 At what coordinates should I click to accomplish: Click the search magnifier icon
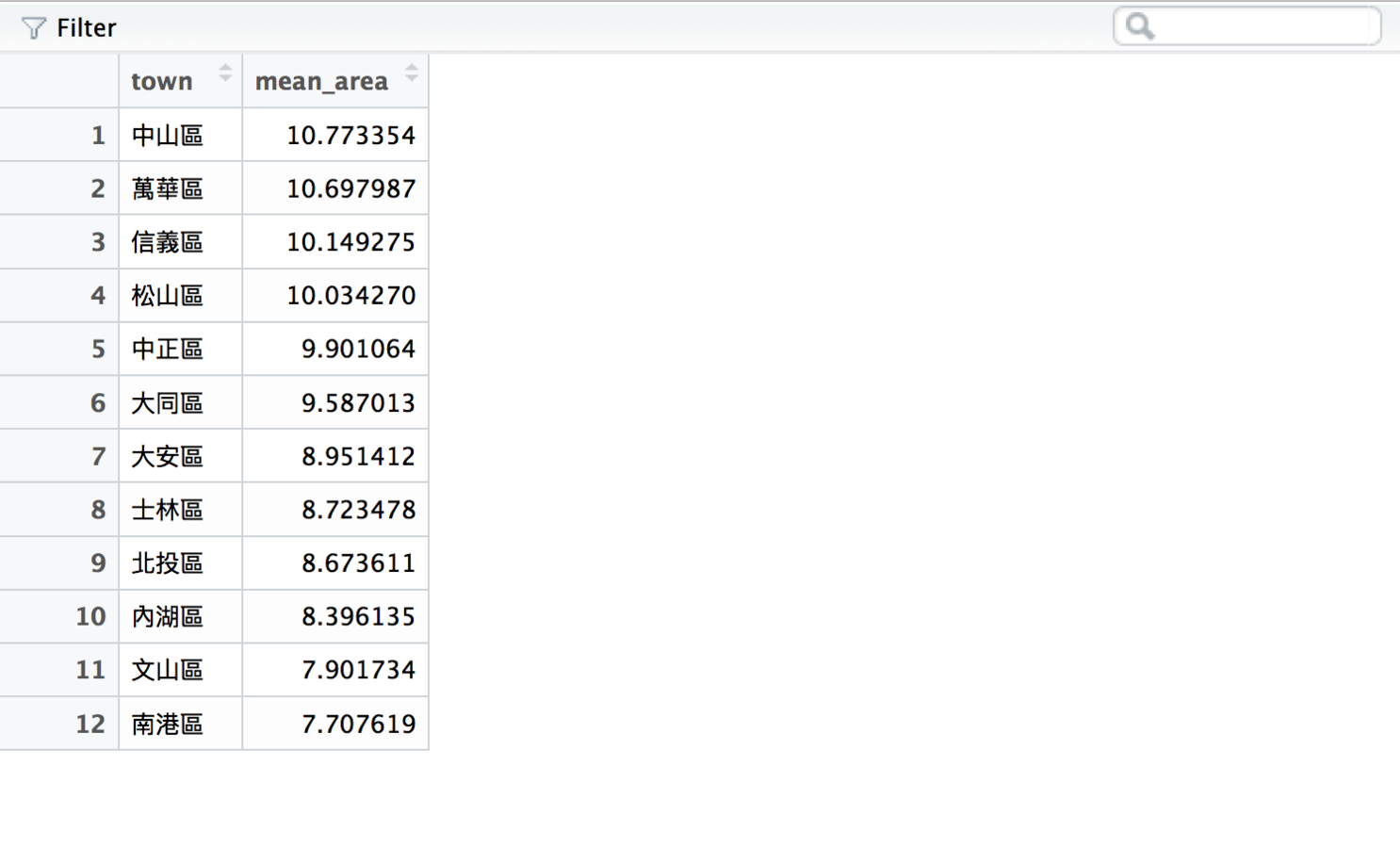tap(1140, 26)
